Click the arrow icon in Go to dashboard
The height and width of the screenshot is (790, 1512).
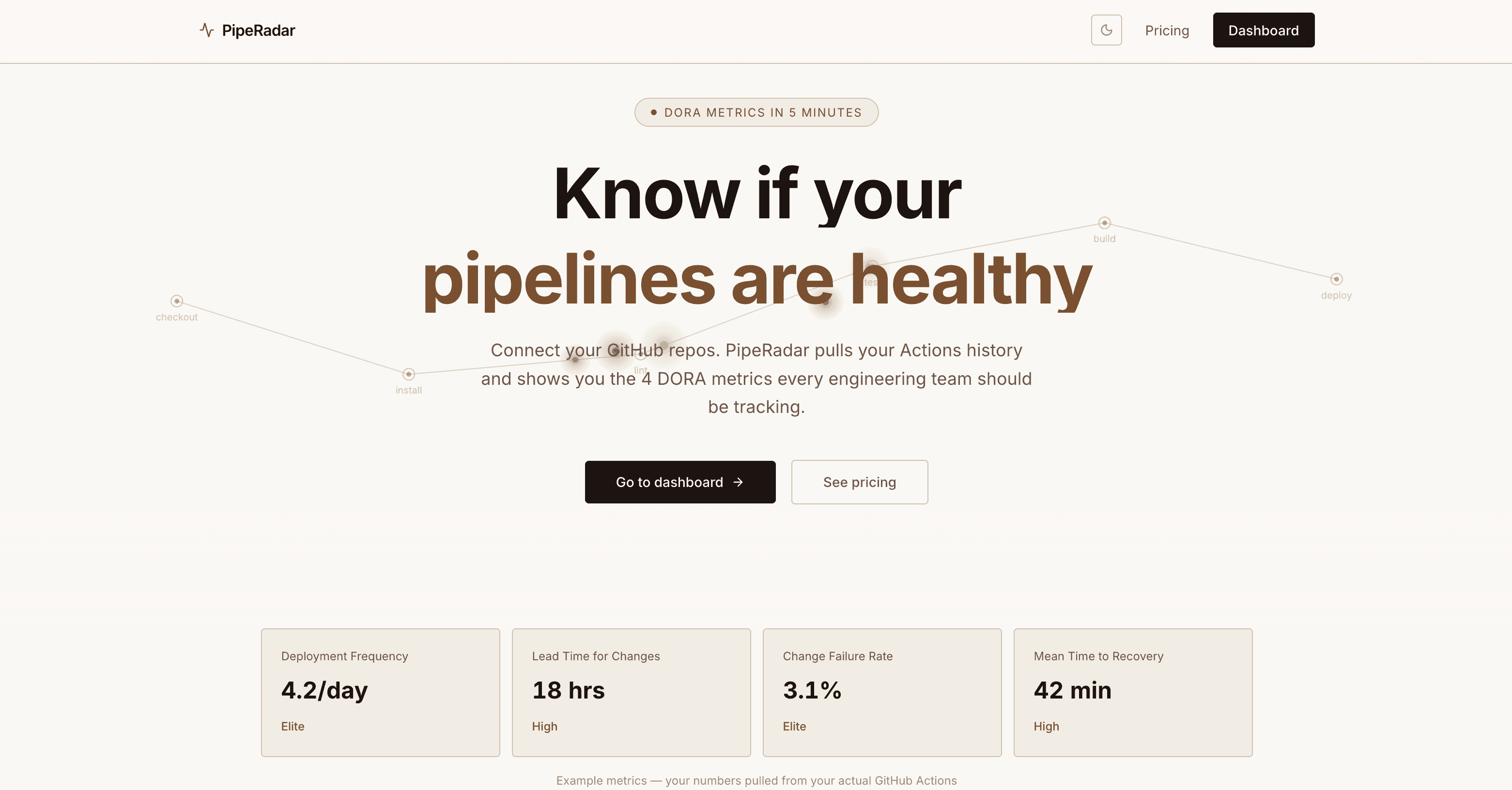739,482
